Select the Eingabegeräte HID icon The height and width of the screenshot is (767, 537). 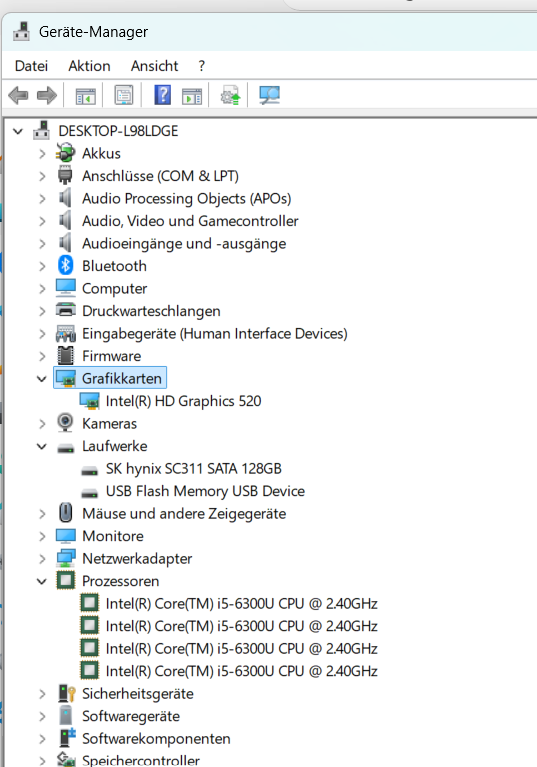(66, 333)
